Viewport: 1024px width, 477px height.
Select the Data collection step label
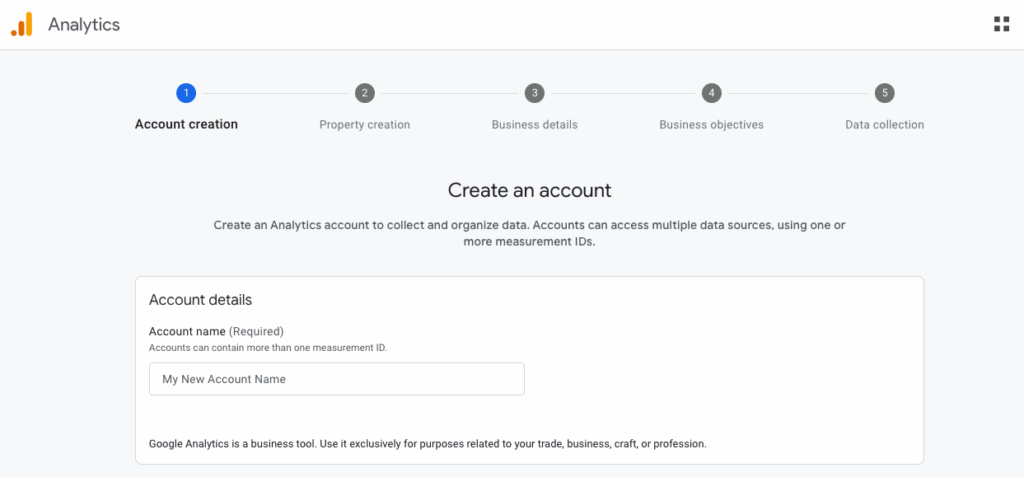tap(884, 125)
